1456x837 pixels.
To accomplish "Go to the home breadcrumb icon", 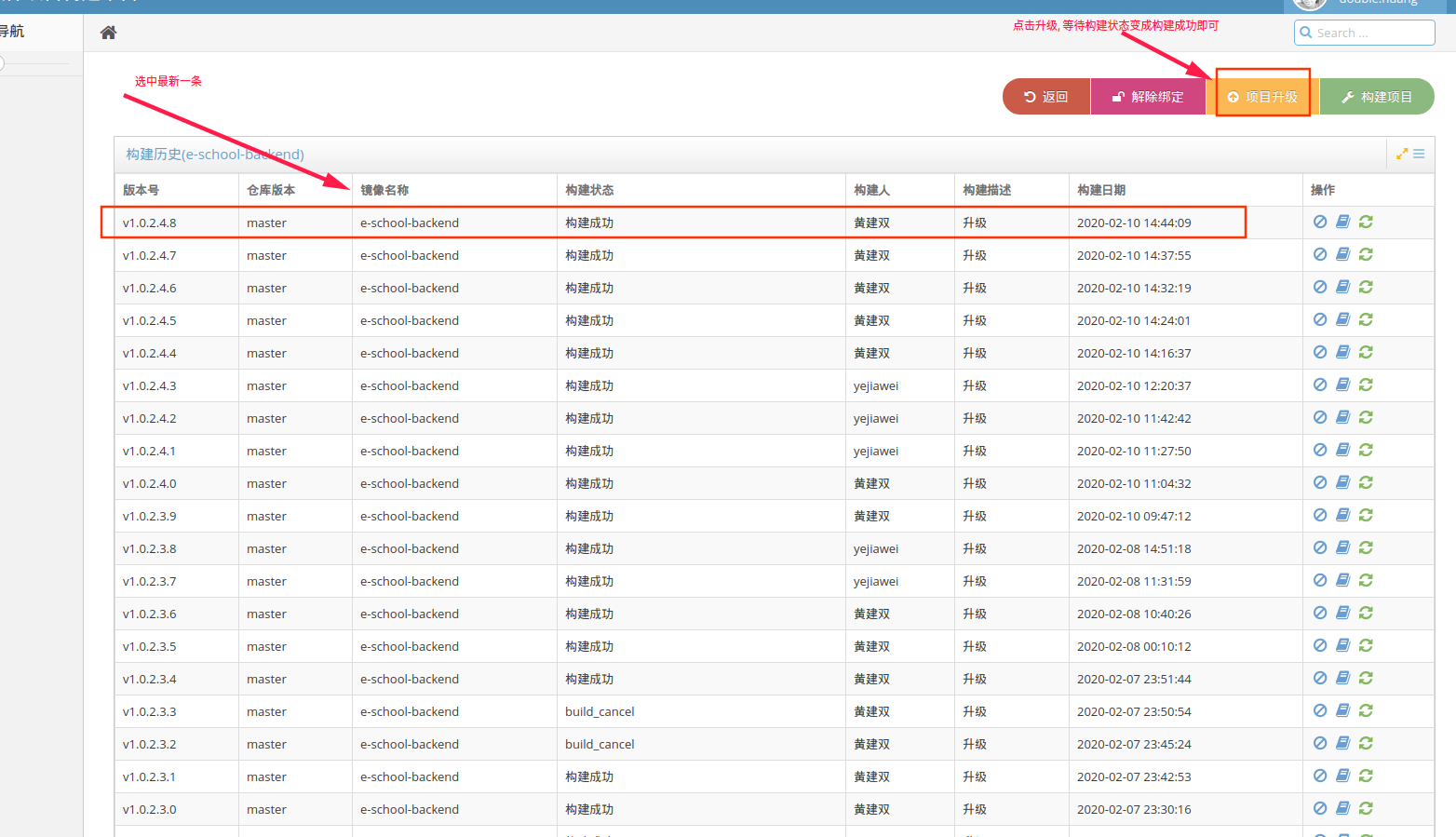I will pos(108,33).
